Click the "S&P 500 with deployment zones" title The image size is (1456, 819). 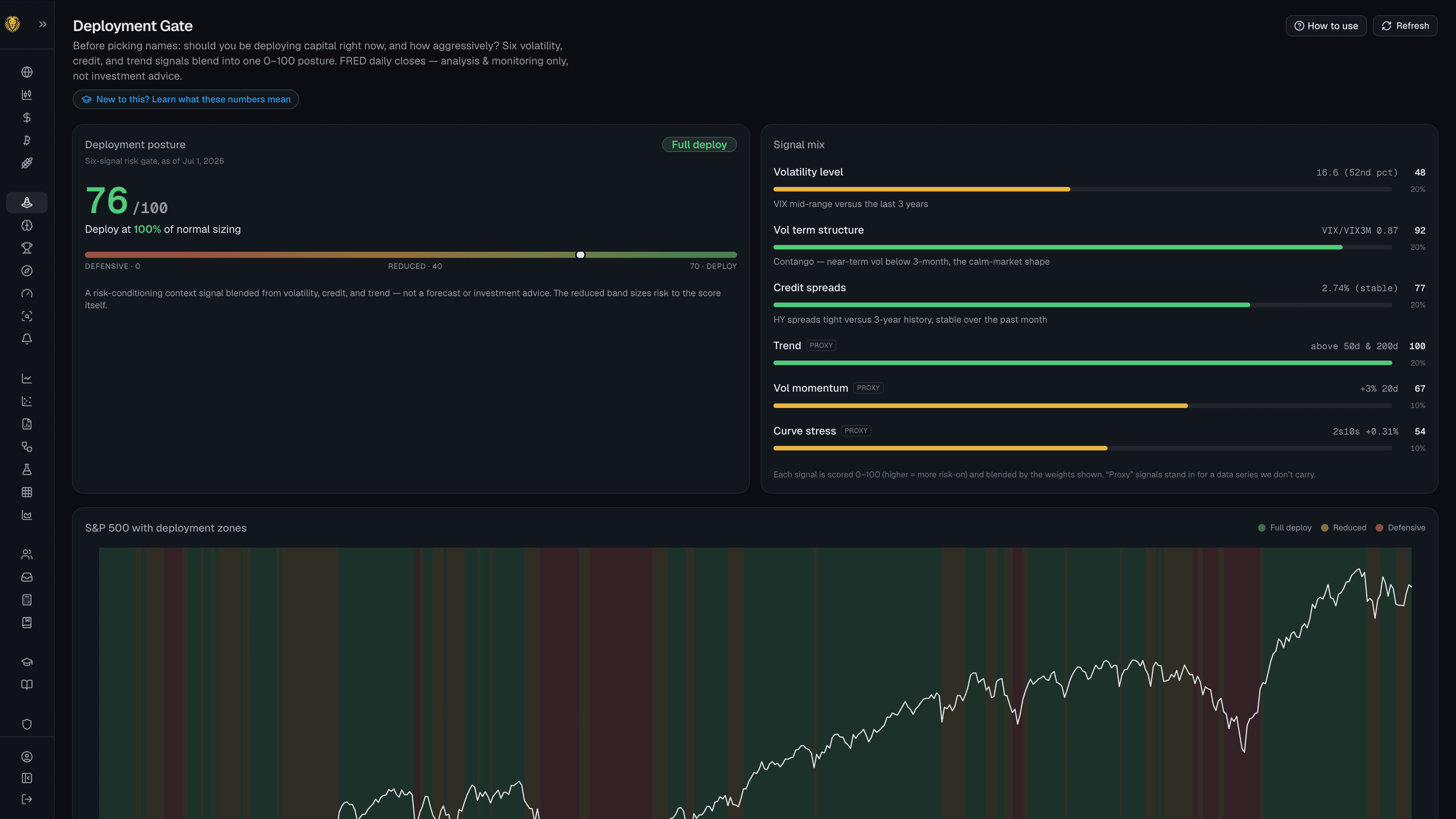(166, 528)
